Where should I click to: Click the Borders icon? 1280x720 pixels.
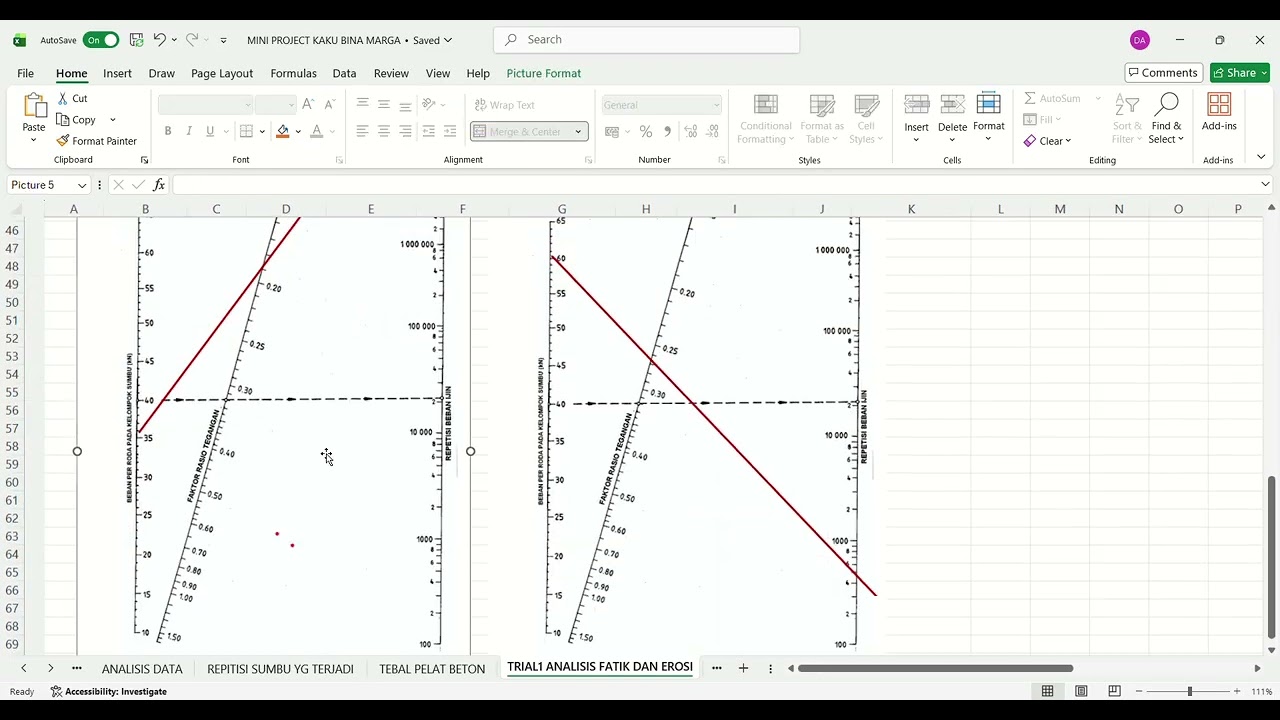point(246,131)
